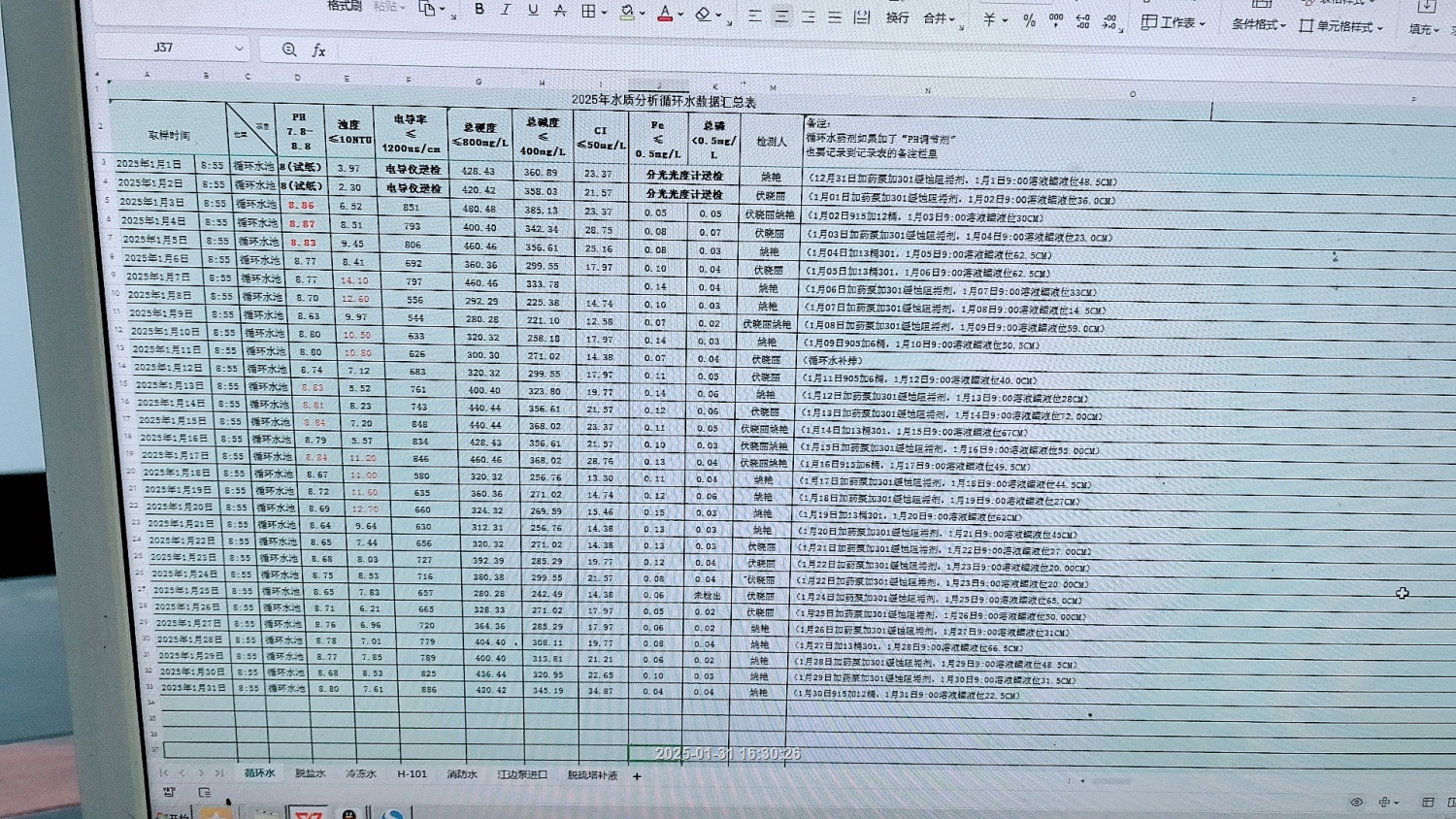
Task: Expand the Name Box dropdown showing J37
Action: 239,48
